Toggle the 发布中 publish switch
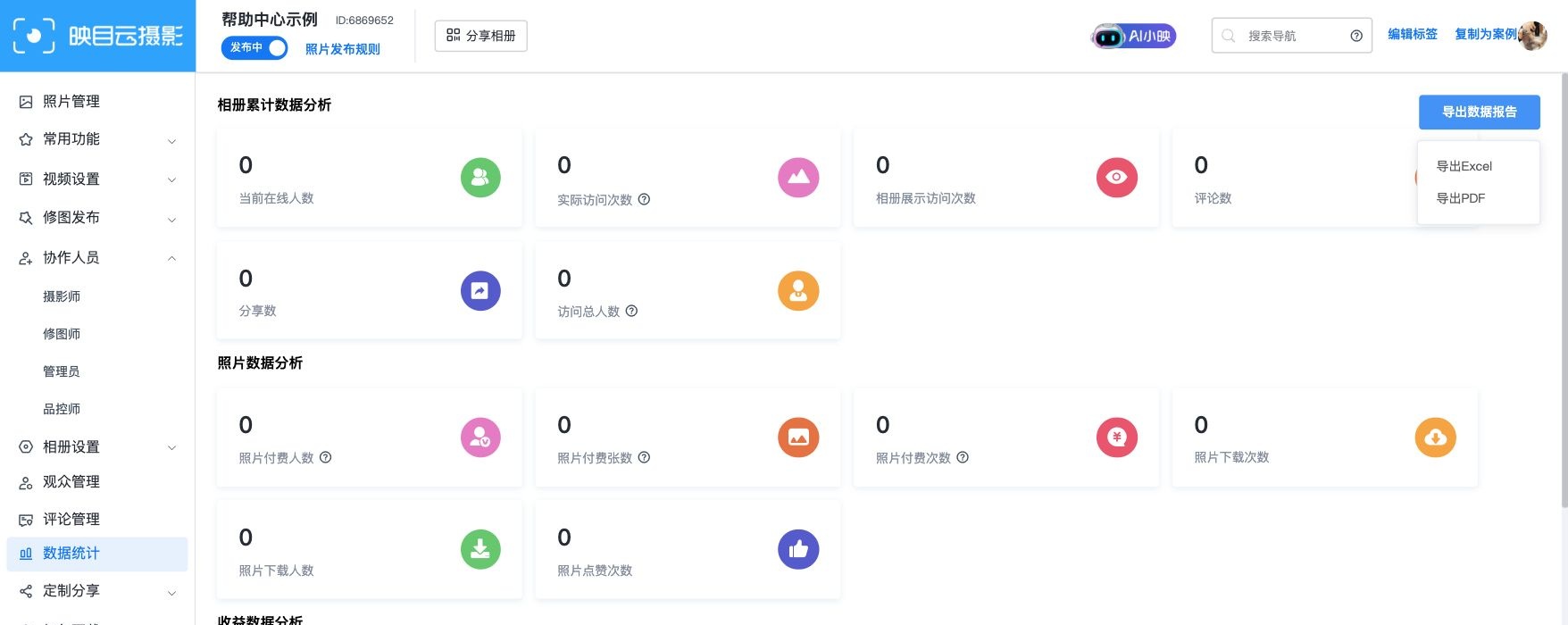Viewport: 1568px width, 625px height. pyautogui.click(x=254, y=47)
